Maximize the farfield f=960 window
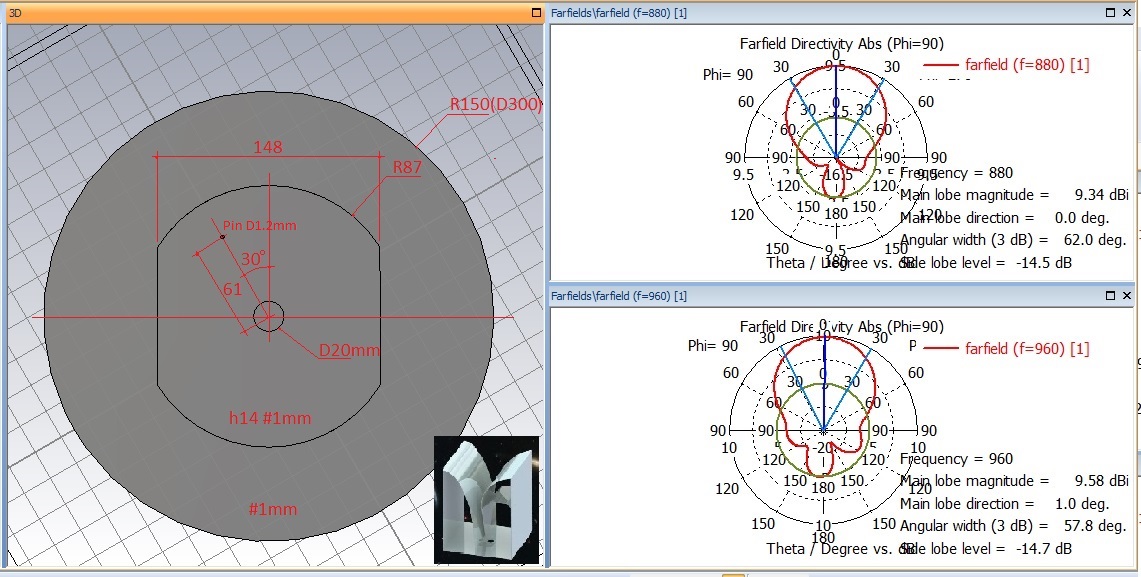Viewport: 1141px width, 577px height. [1112, 296]
